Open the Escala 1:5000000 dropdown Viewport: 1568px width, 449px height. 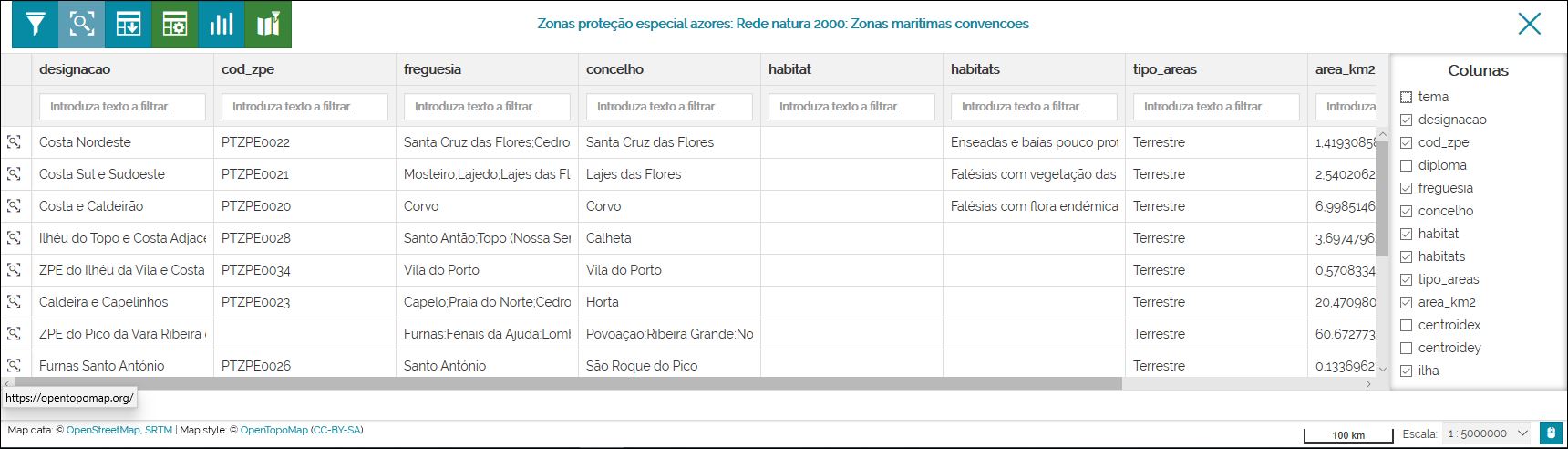point(1486,433)
